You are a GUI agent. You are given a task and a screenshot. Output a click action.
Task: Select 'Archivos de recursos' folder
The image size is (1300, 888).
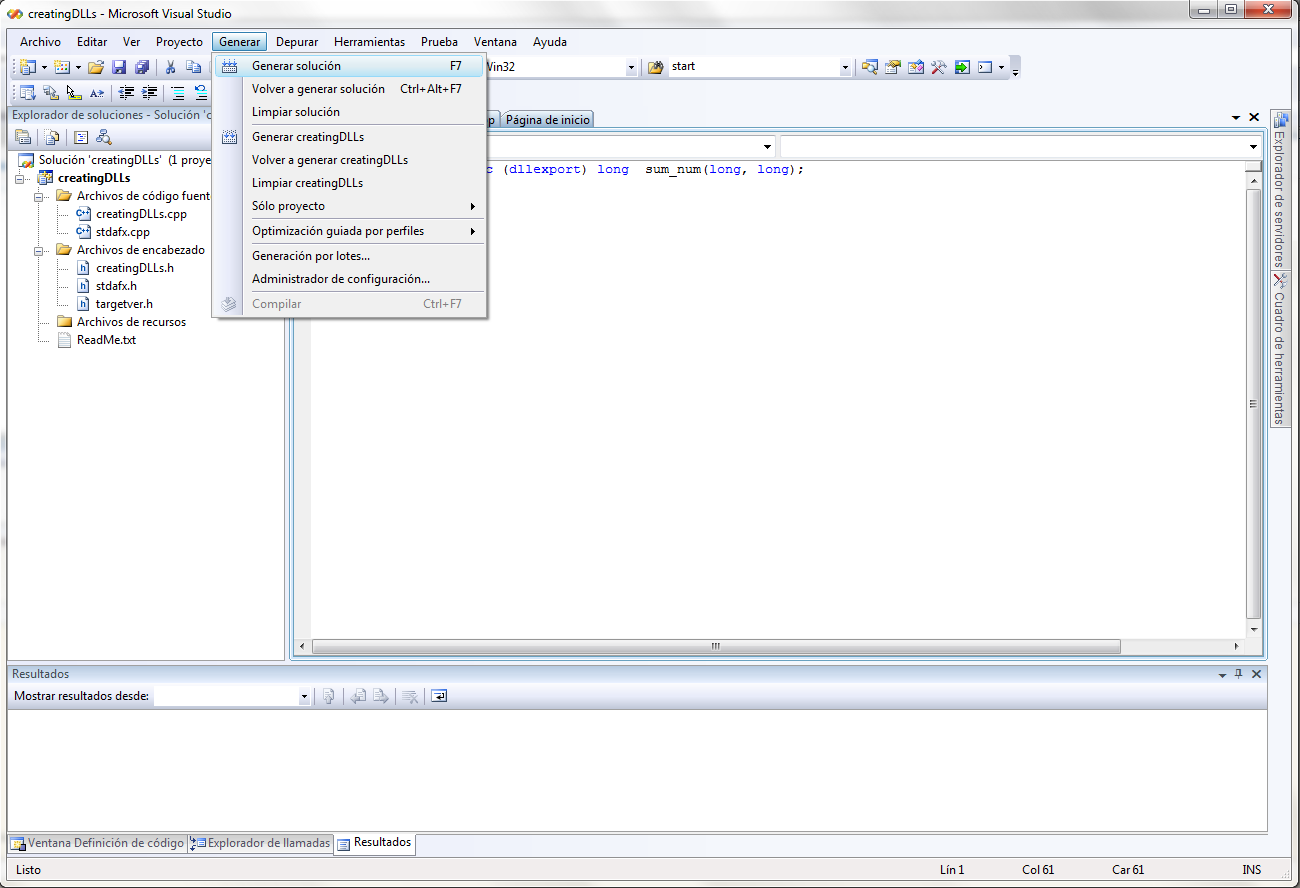tap(131, 322)
